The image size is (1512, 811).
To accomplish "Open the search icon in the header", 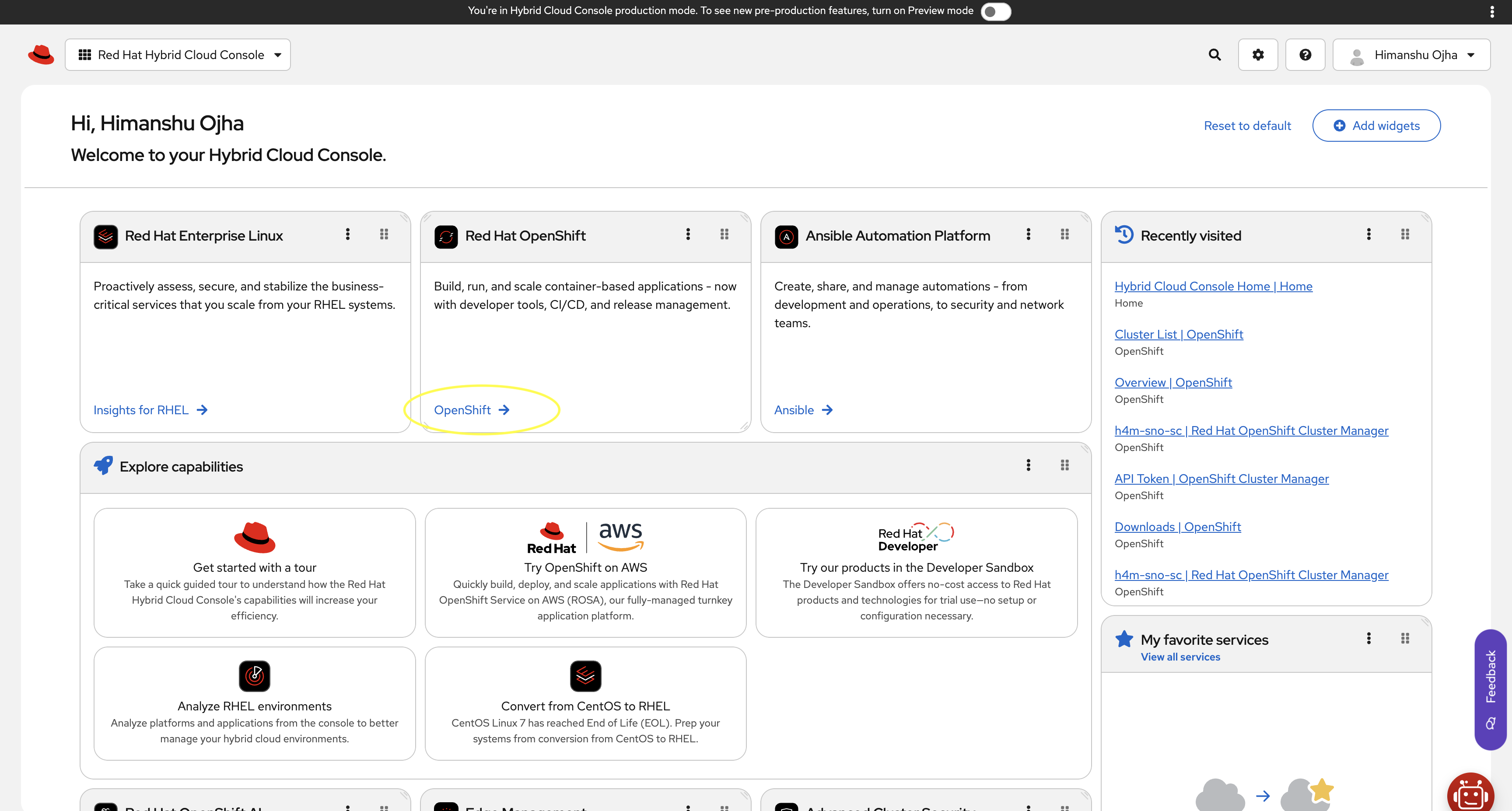I will 1214,54.
